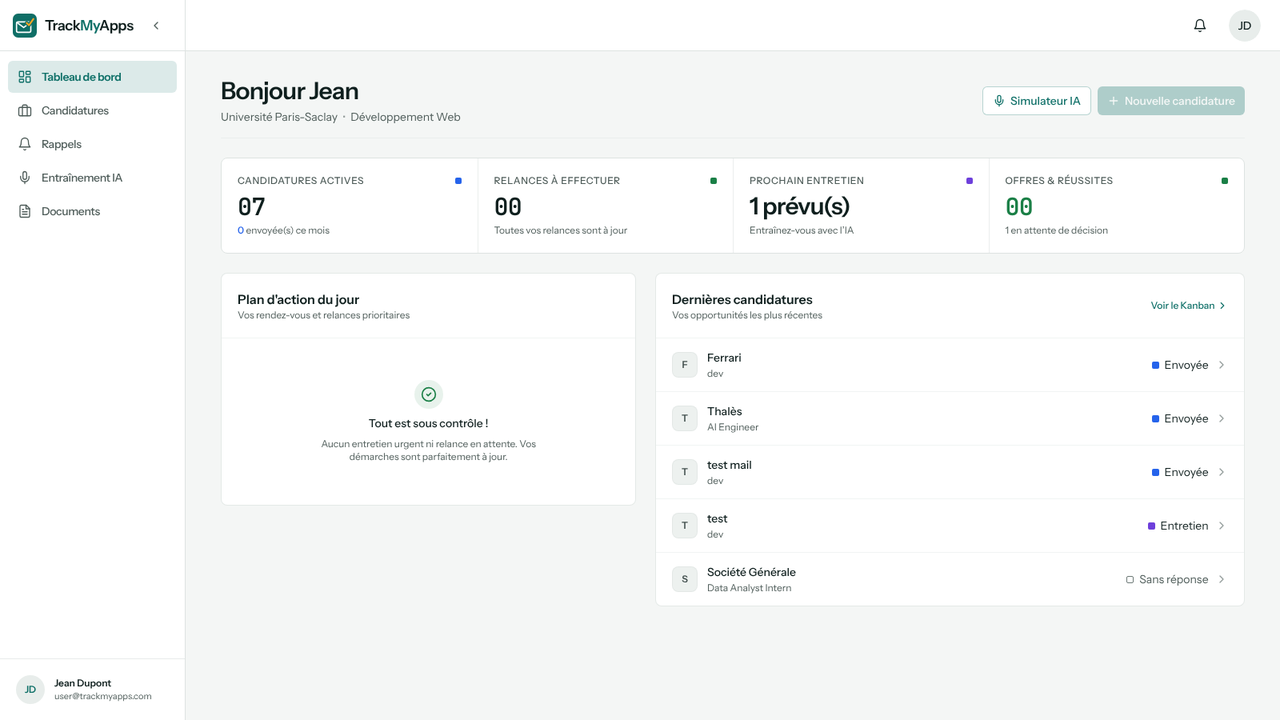Open the Ferrari application row chevron
Image resolution: width=1280 pixels, height=720 pixels.
click(1222, 365)
